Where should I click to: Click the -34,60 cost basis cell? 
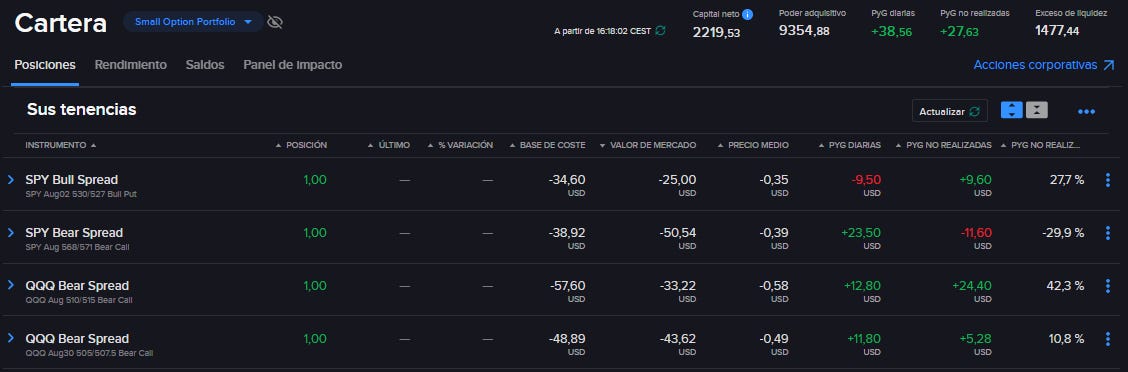pos(567,179)
